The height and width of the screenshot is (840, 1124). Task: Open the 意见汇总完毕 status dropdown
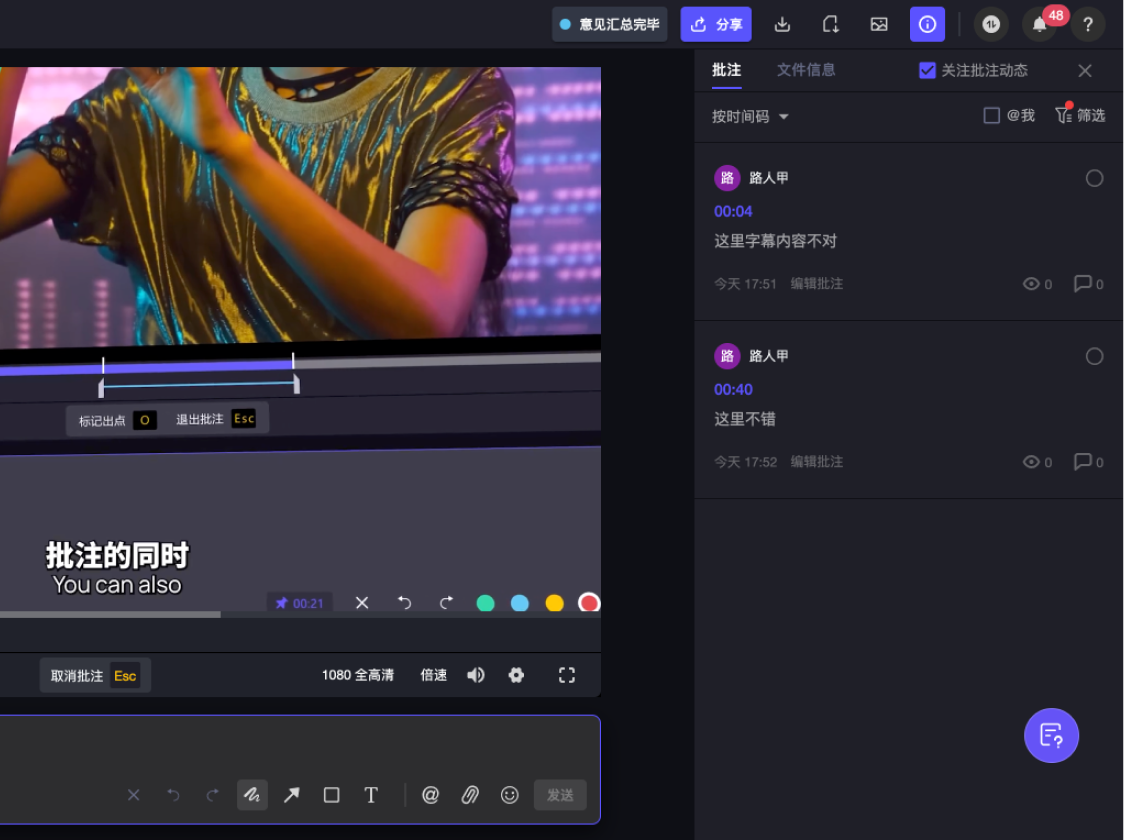[x=609, y=24]
